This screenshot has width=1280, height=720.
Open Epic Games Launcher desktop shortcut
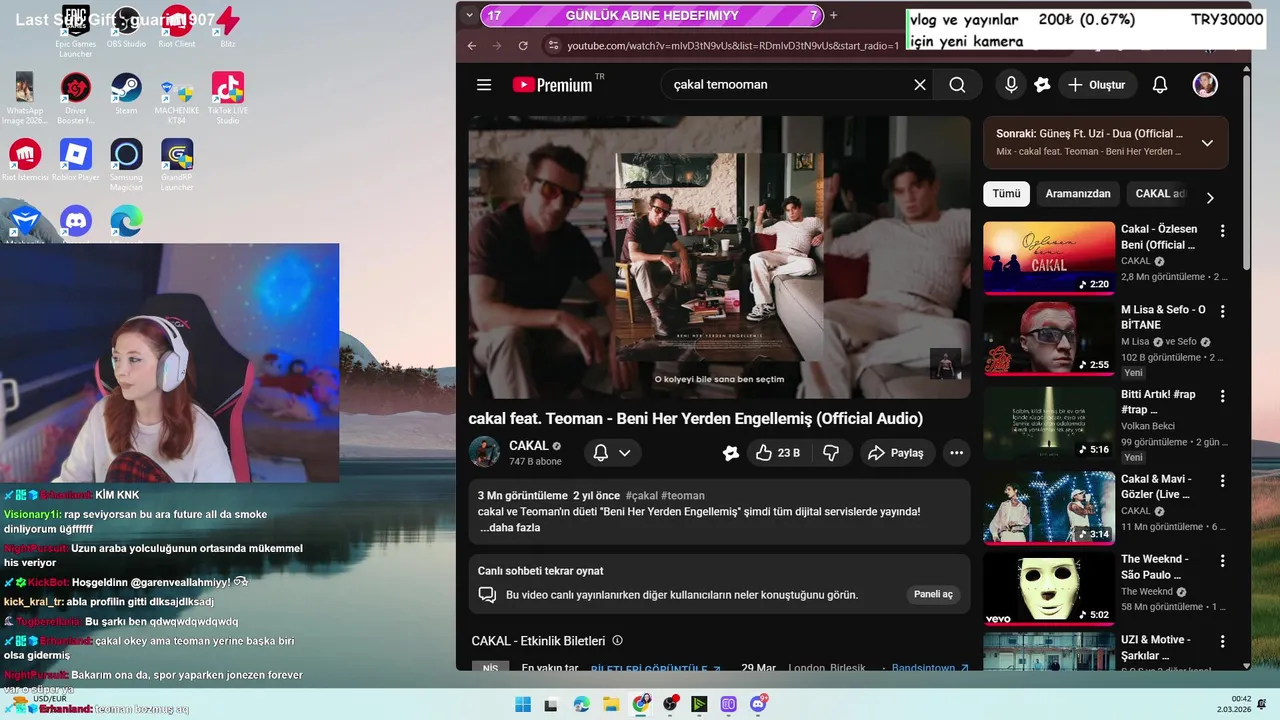[x=75, y=30]
